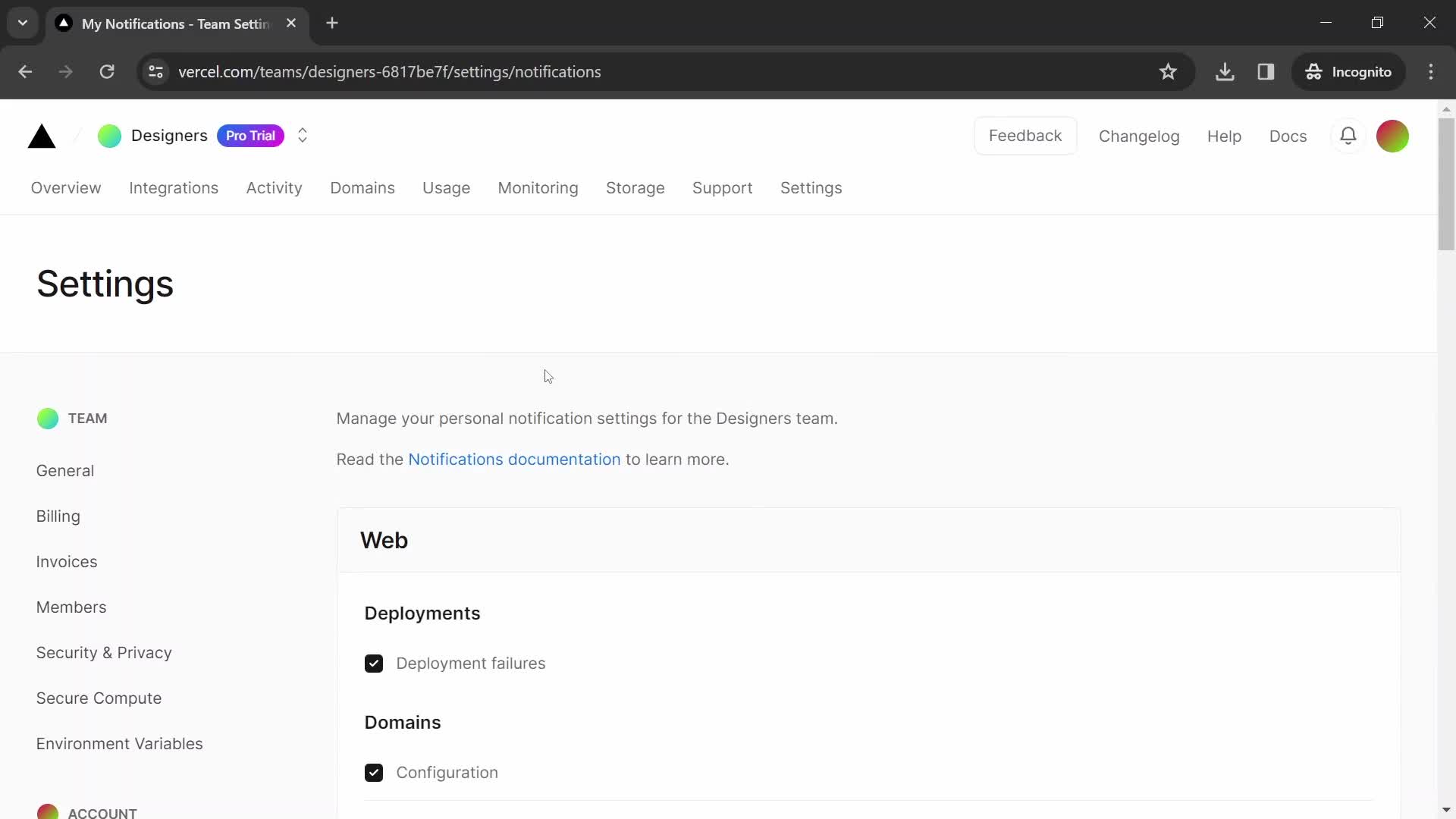Expand the team switcher dropdown arrow
The image size is (1456, 819).
click(302, 136)
